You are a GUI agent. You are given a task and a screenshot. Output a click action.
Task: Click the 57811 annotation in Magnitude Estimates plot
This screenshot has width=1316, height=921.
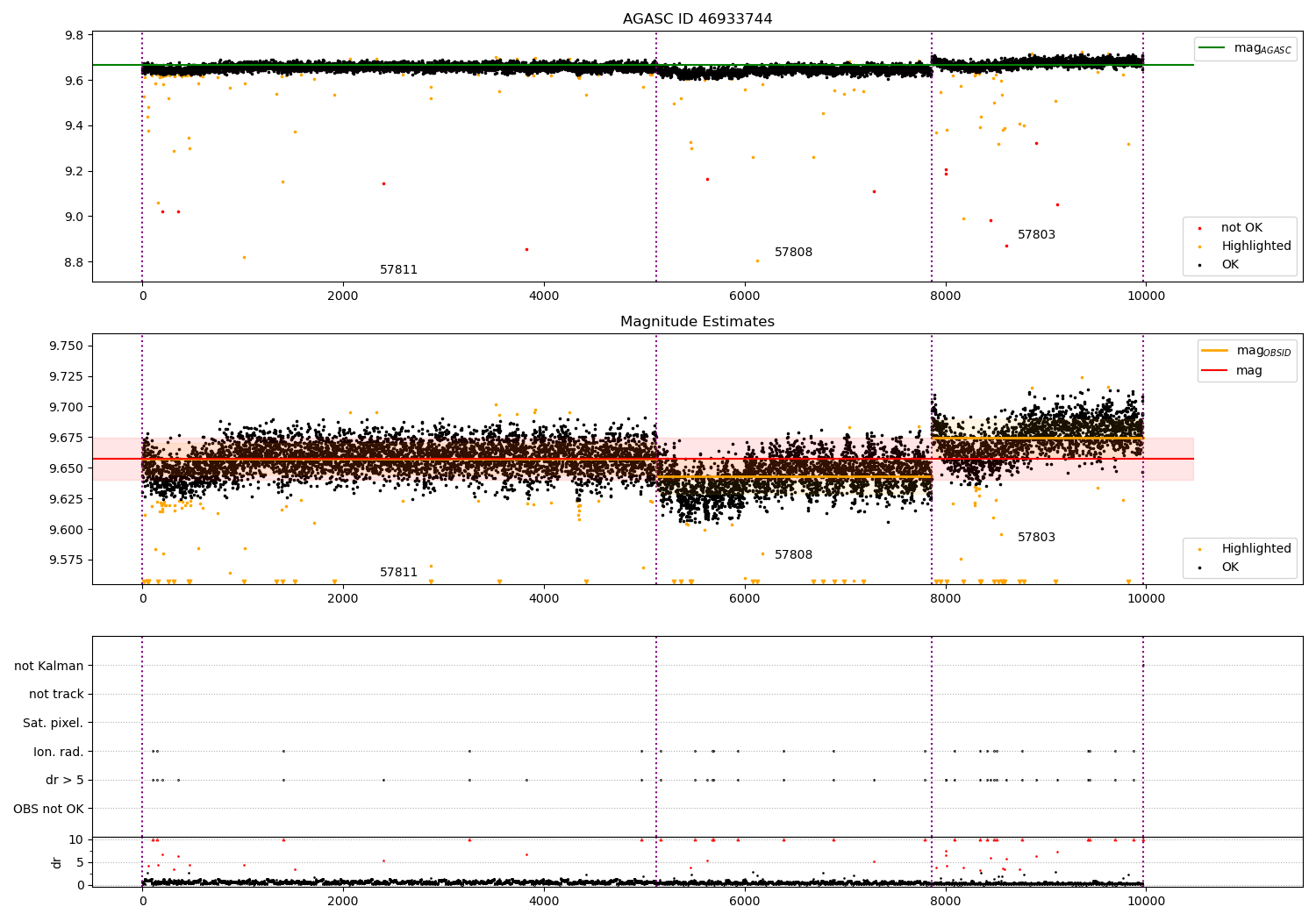pyautogui.click(x=398, y=573)
